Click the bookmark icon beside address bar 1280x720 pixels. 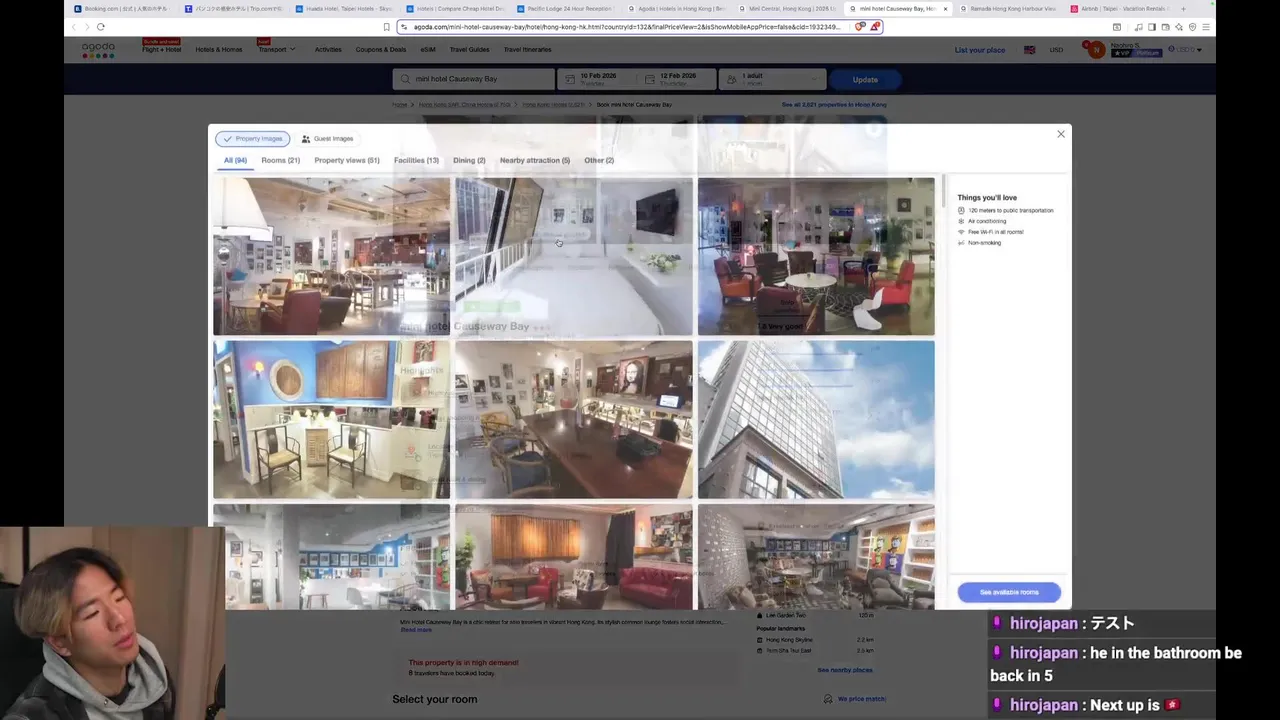(386, 27)
